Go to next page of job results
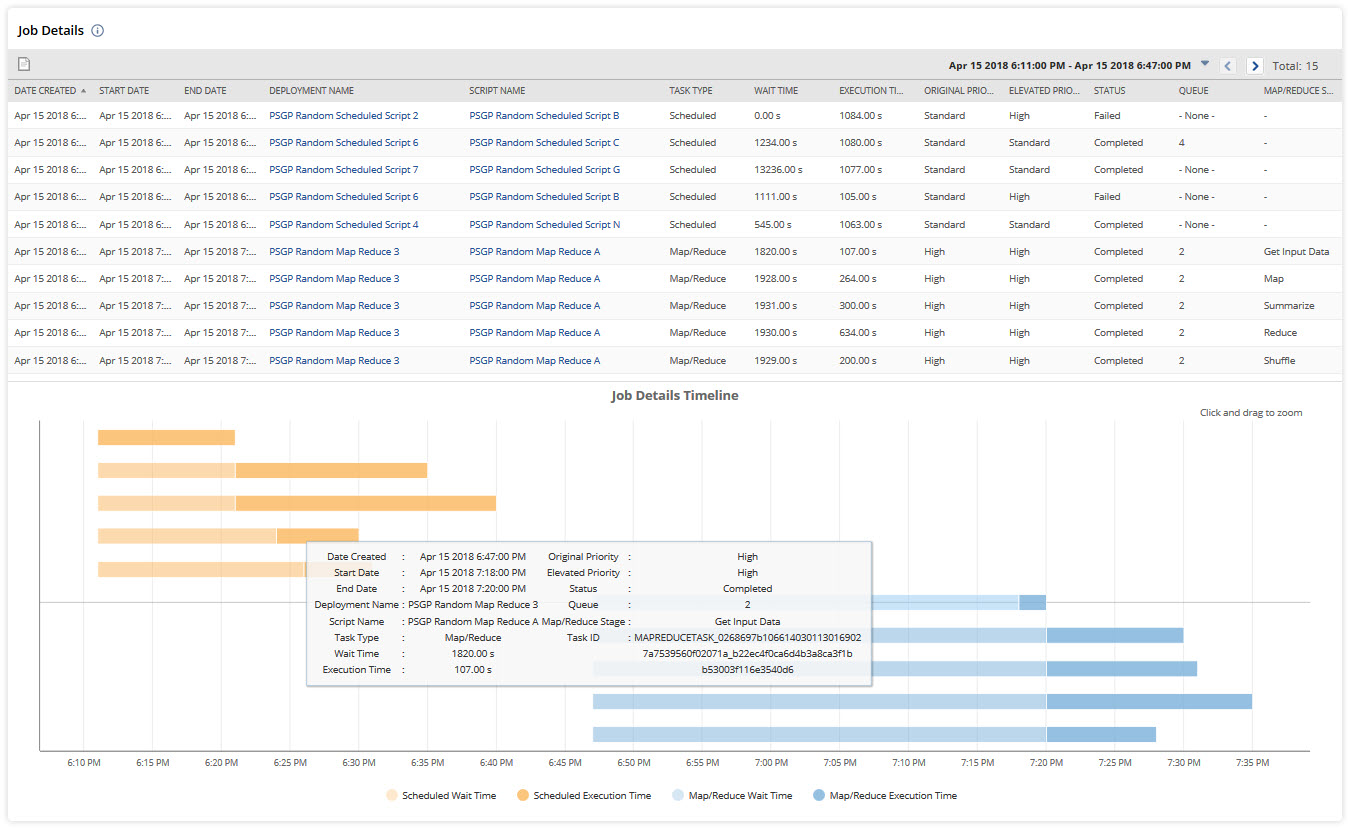 tap(1255, 66)
